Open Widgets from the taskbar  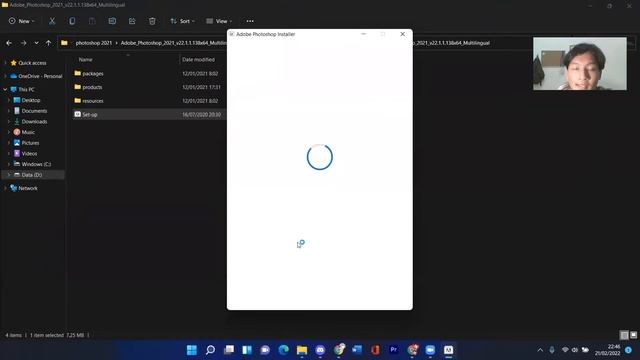point(247,350)
